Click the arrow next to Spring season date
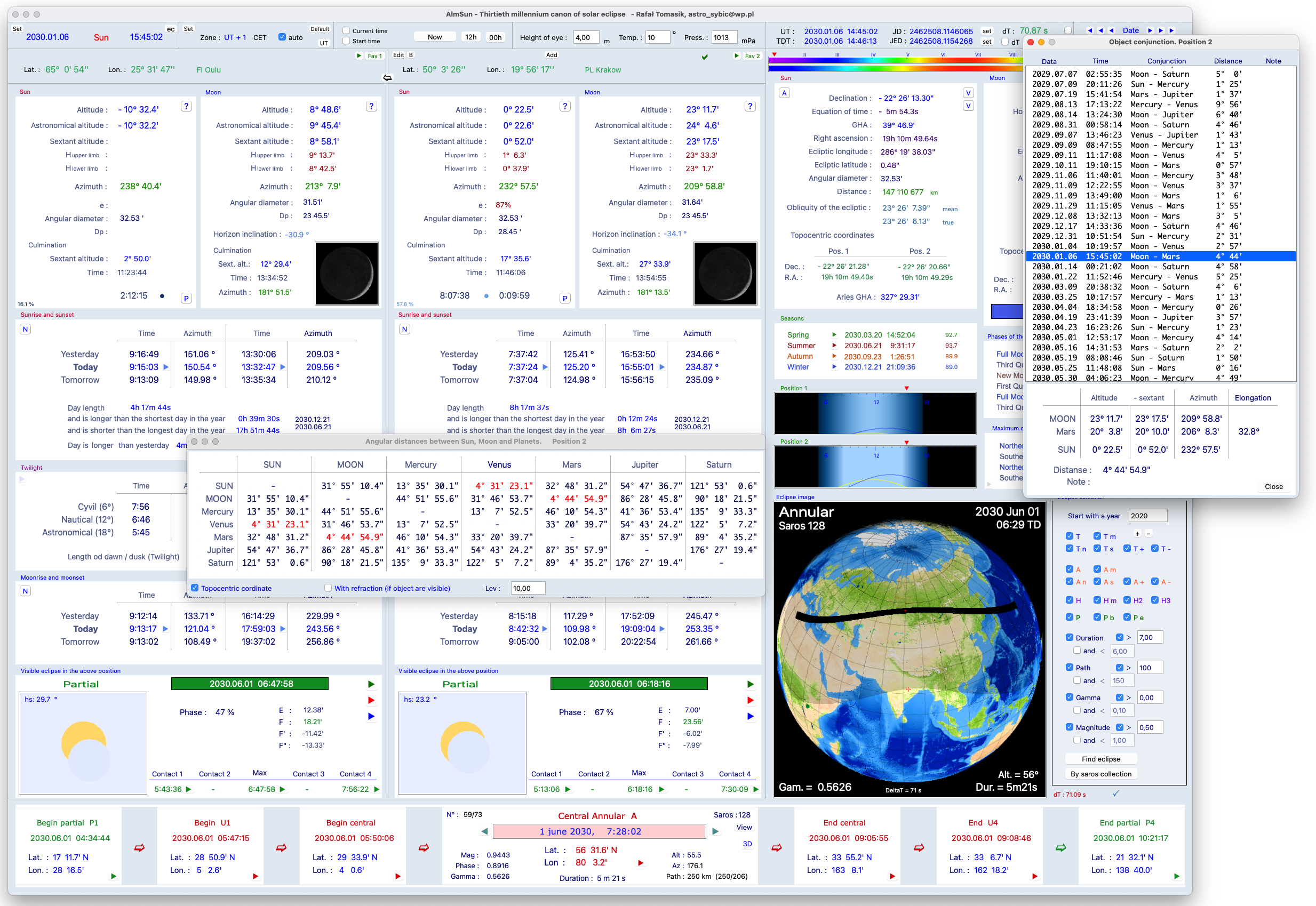This screenshot has height=906, width=1316. click(834, 335)
